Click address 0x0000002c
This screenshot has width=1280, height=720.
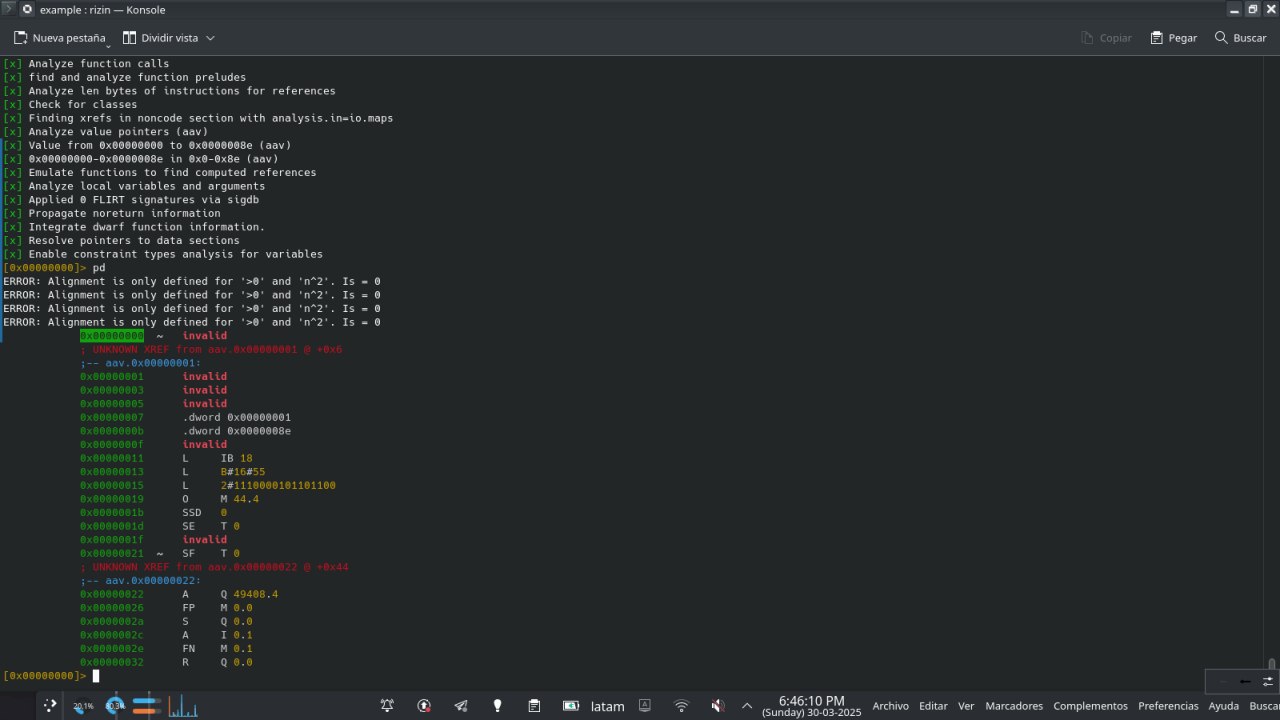(x=112, y=635)
